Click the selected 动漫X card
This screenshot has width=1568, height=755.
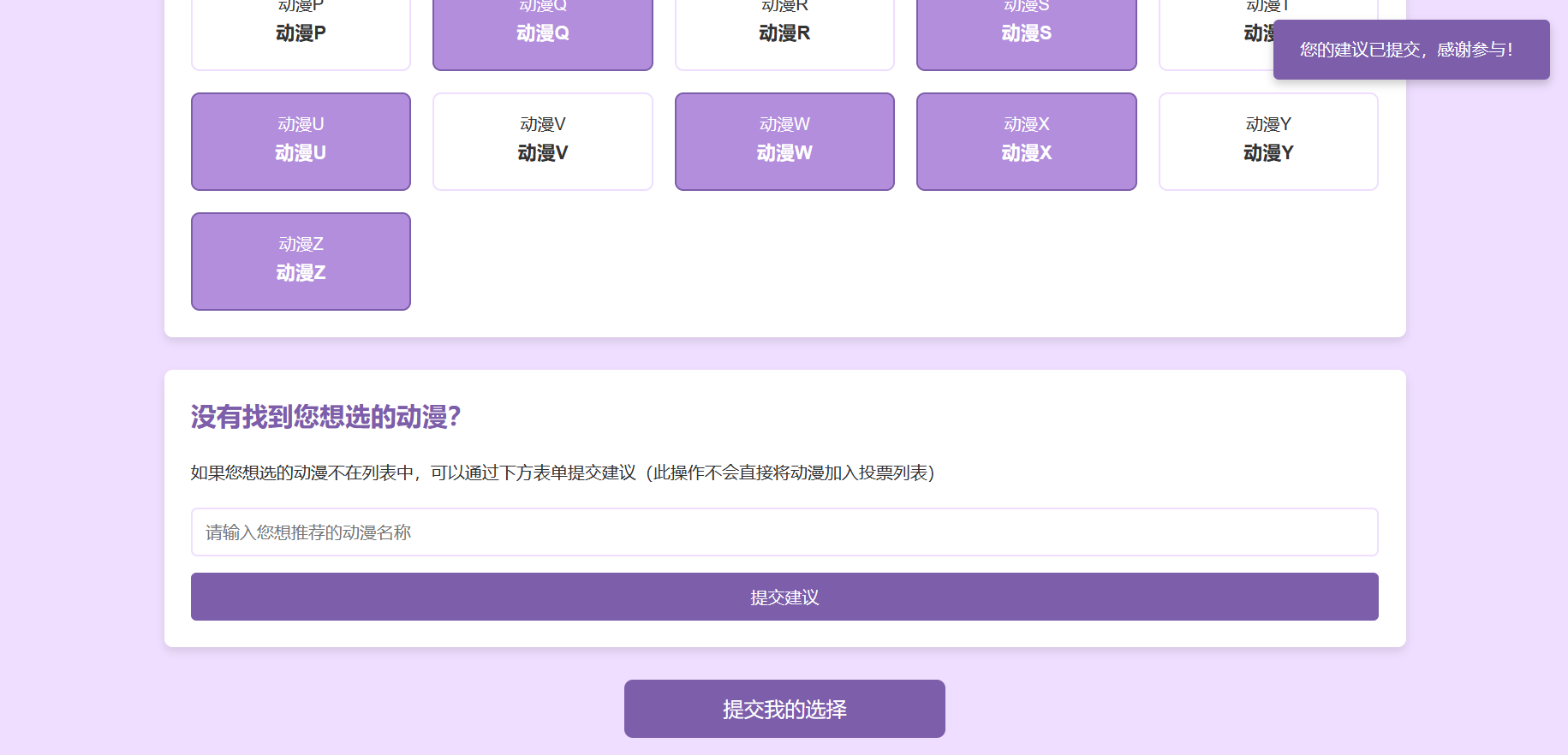pyautogui.click(x=1026, y=141)
